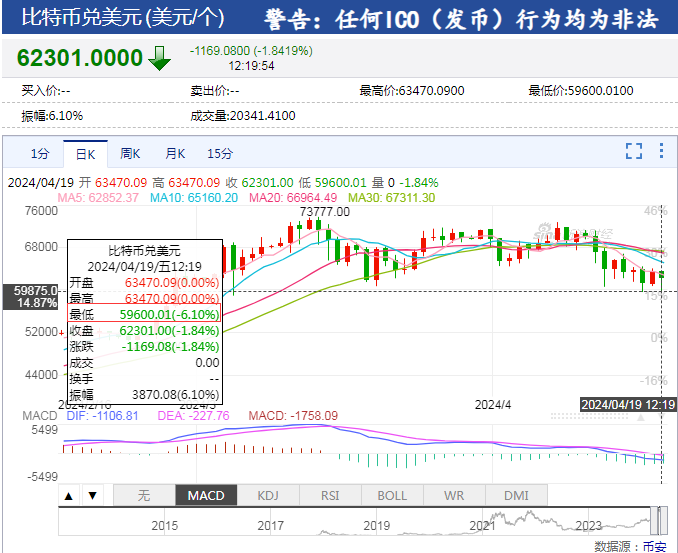
Task: Click 2015 on the overview timeline
Action: tap(165, 526)
